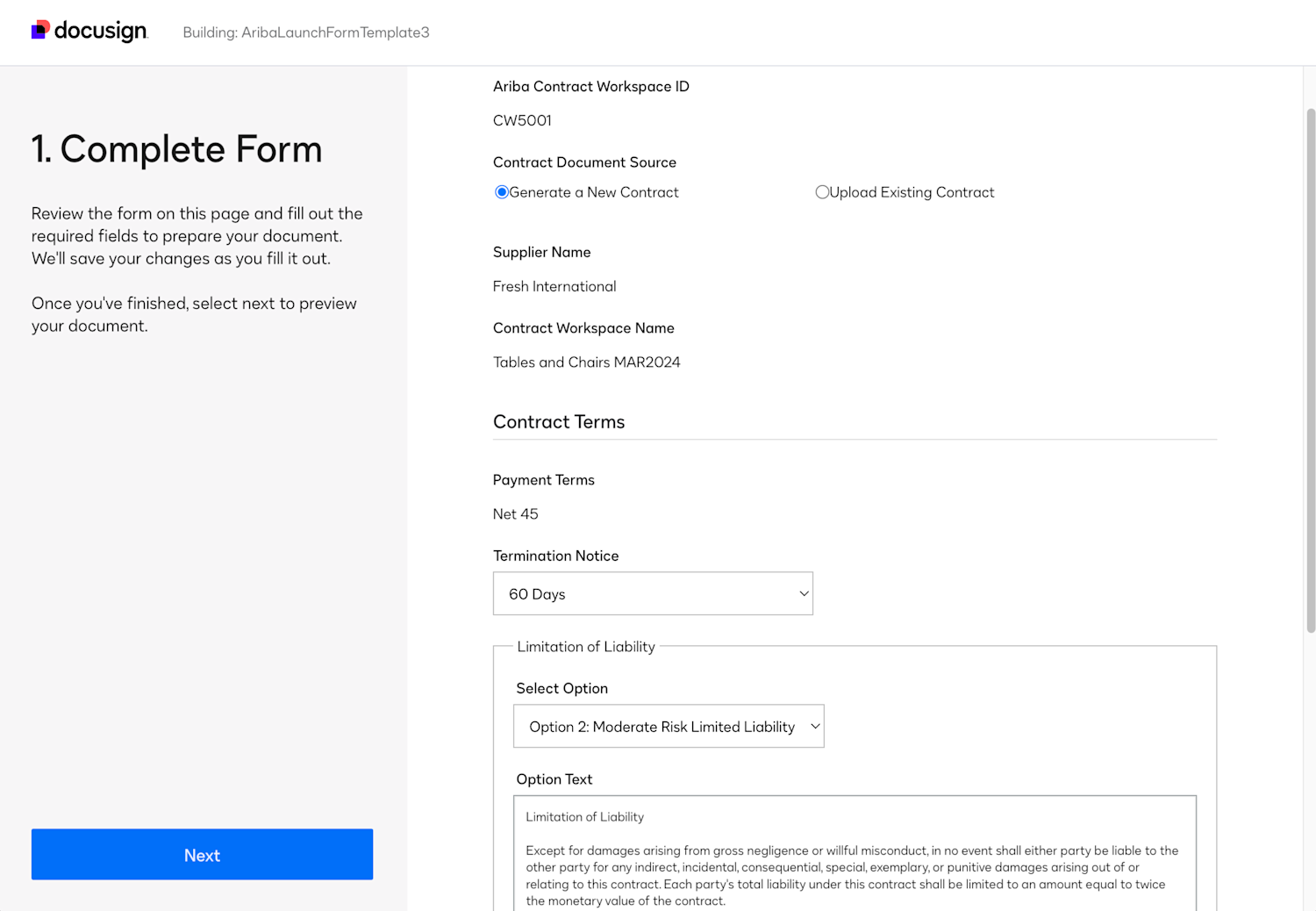This screenshot has height=911, width=1316.
Task: Select the "Generate a New Contract" radio button
Action: pyautogui.click(x=502, y=191)
